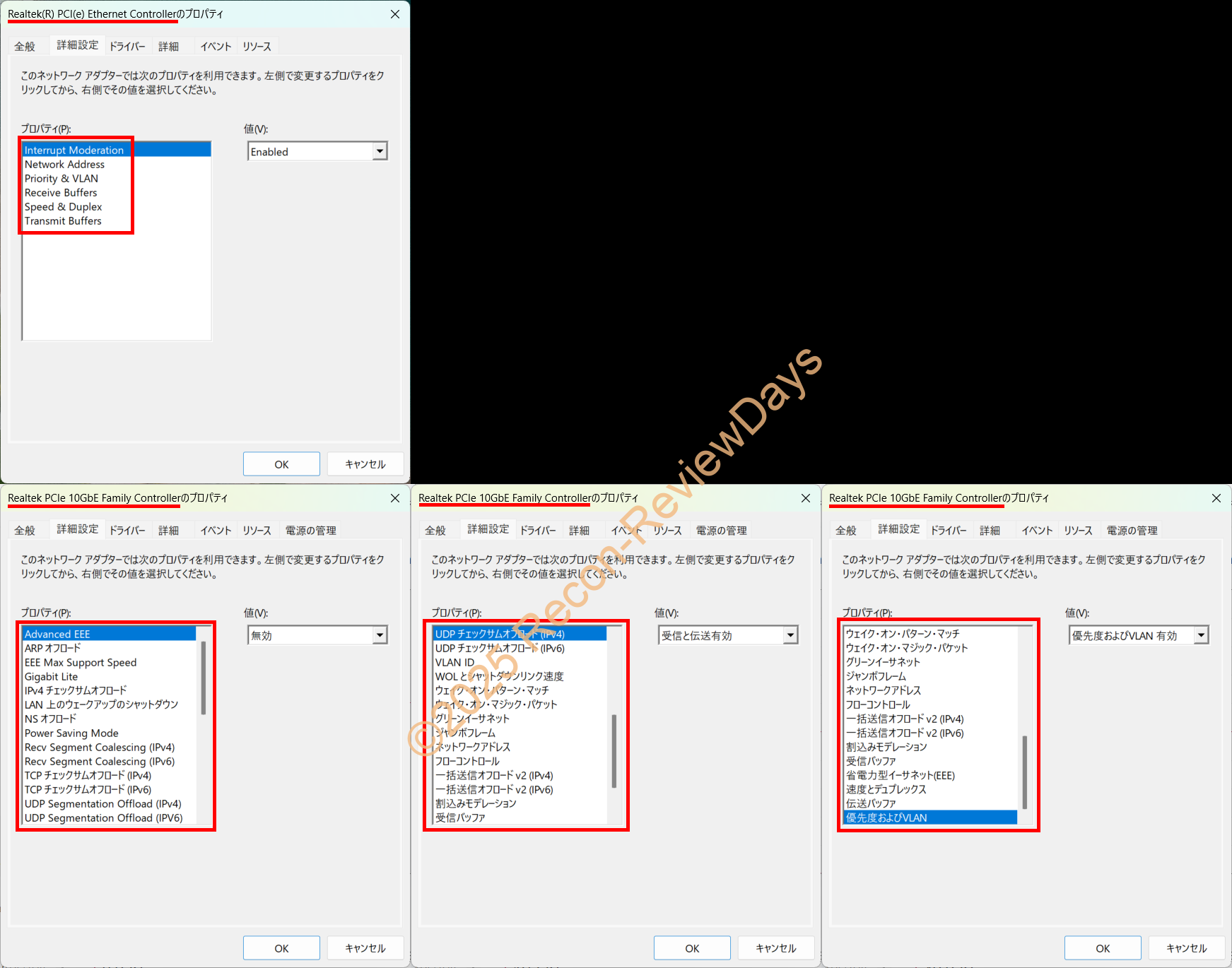This screenshot has height=968, width=1232.
Task: Select the Advanced EEE property
Action: tap(57, 634)
